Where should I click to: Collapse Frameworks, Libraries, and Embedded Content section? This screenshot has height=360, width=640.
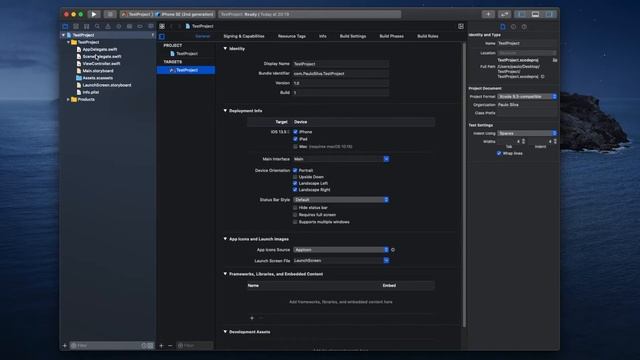click(x=225, y=274)
